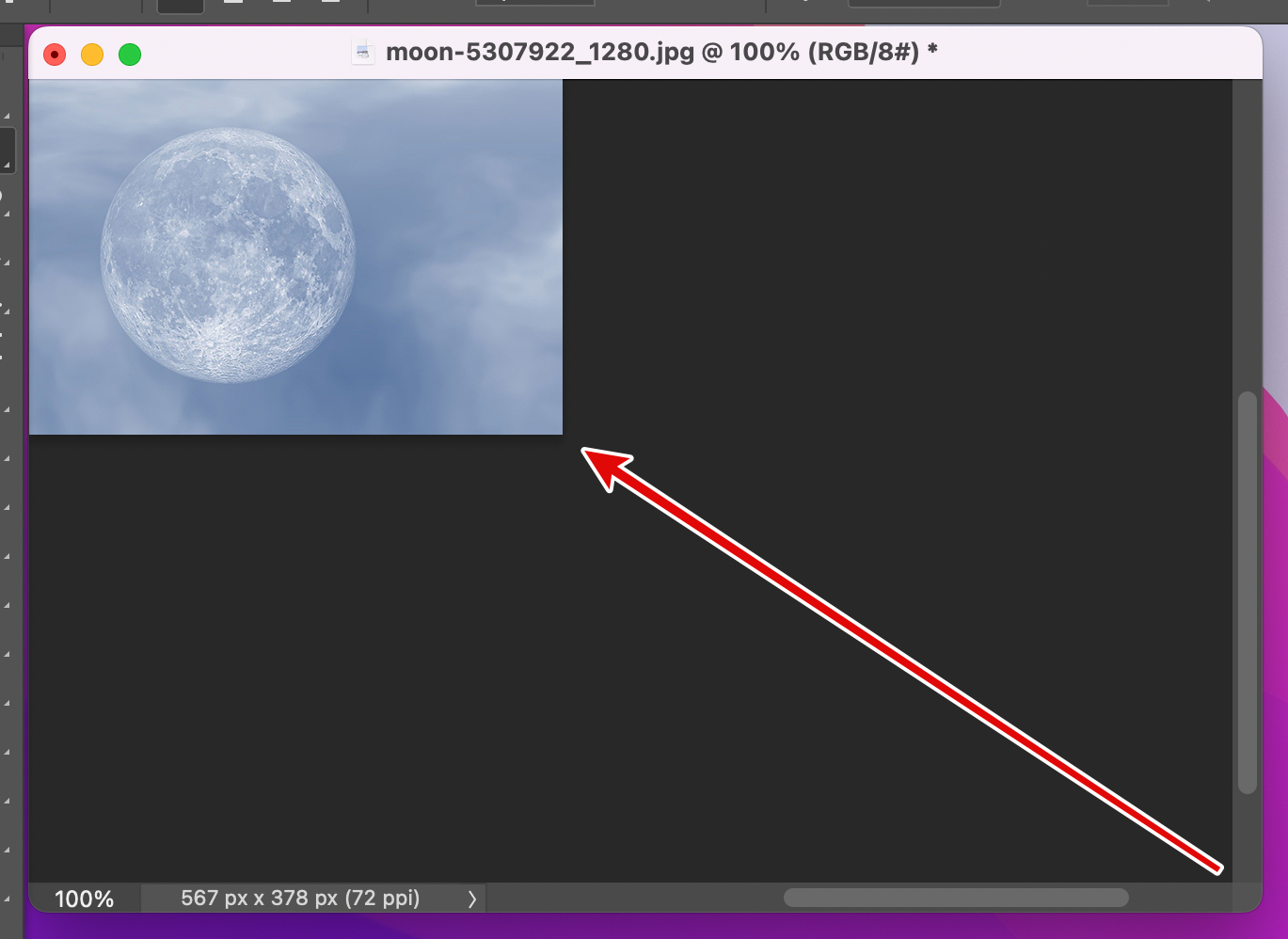This screenshot has width=1288, height=939.
Task: Click the document title moon-5307922_1280.jpg
Action: [x=540, y=52]
